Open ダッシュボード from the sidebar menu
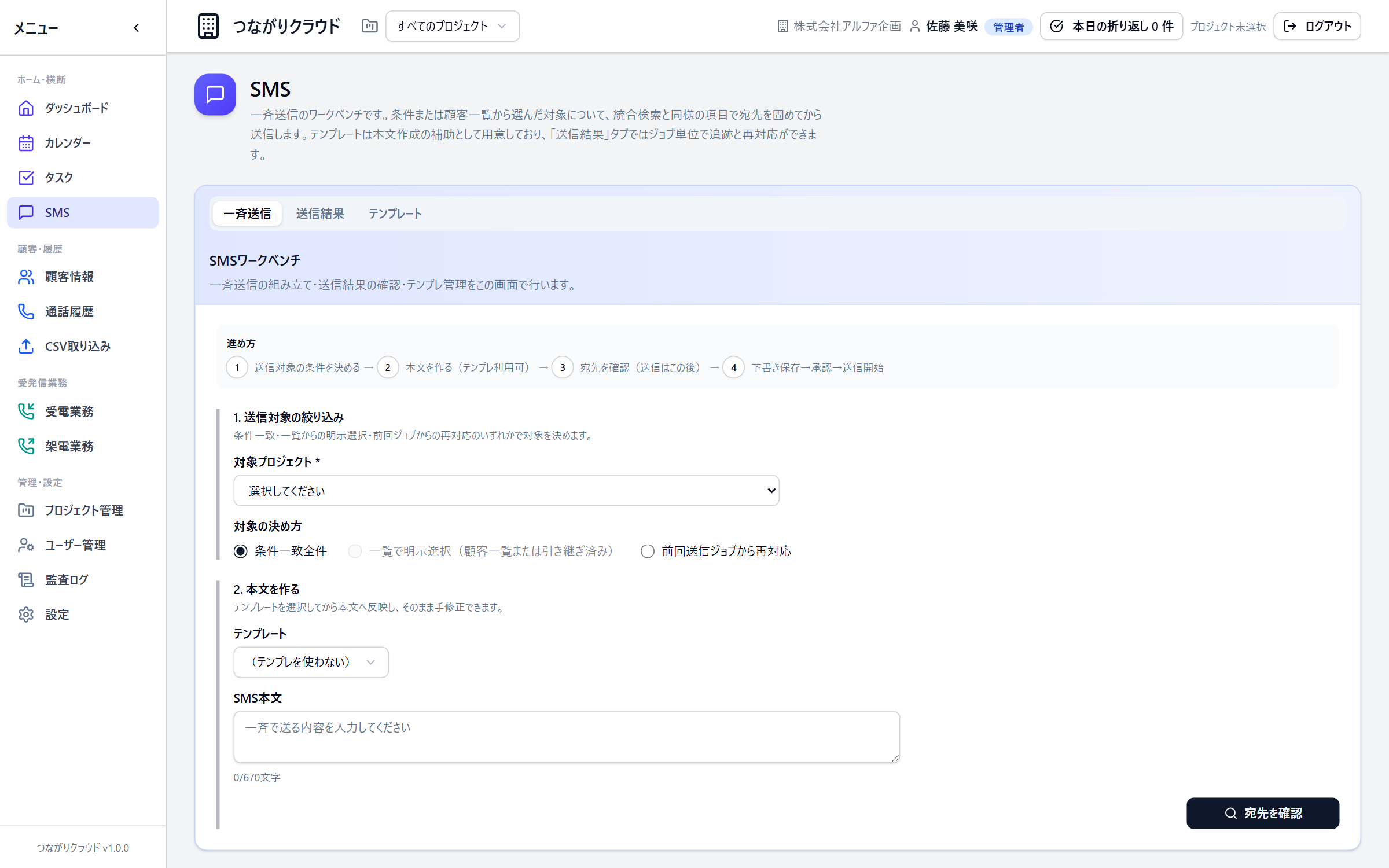Screen dimensions: 1389x868 point(83,108)
